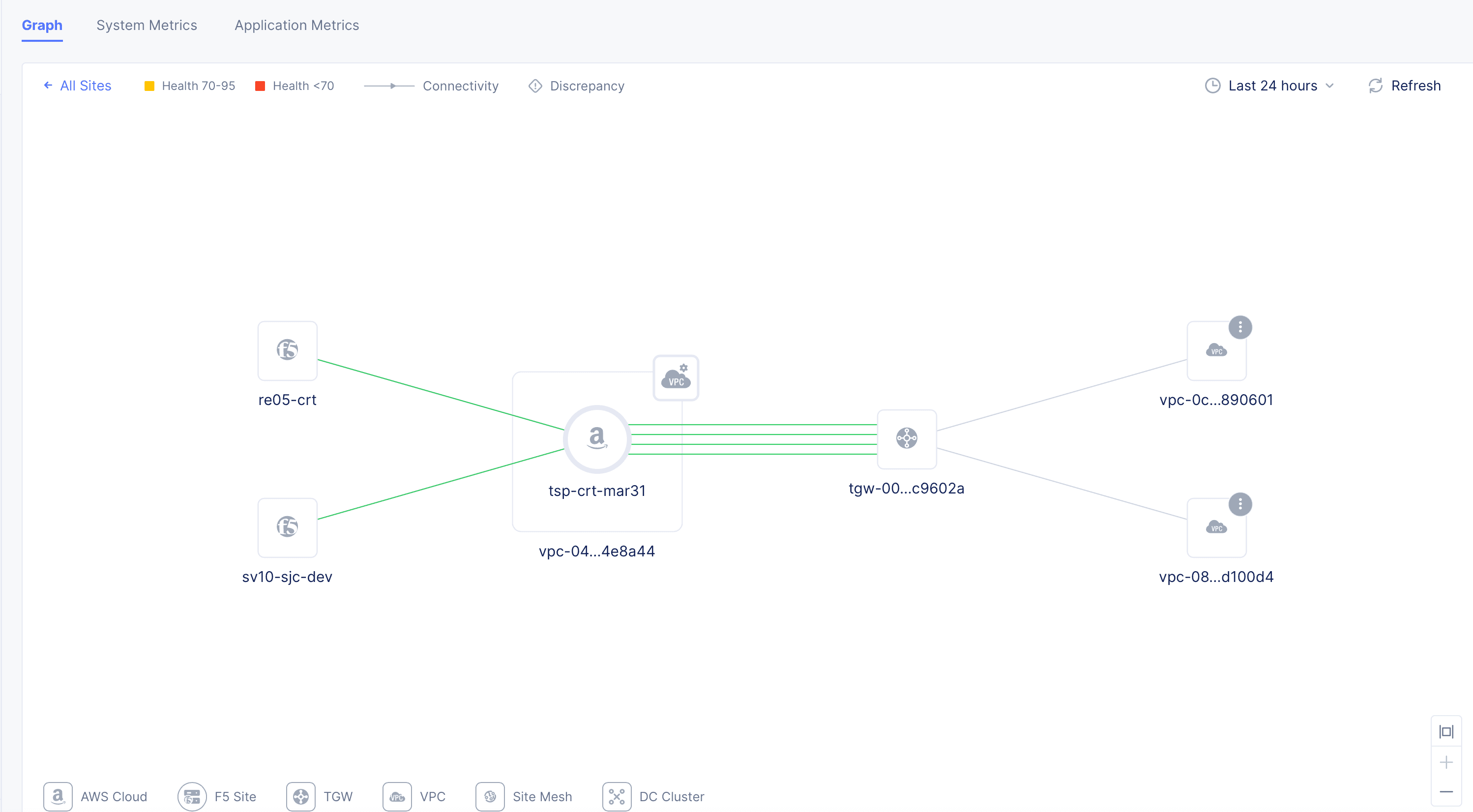Select the tsp-crt-mar31 AWS cloud node
Image resolution: width=1473 pixels, height=812 pixels.
(x=597, y=438)
